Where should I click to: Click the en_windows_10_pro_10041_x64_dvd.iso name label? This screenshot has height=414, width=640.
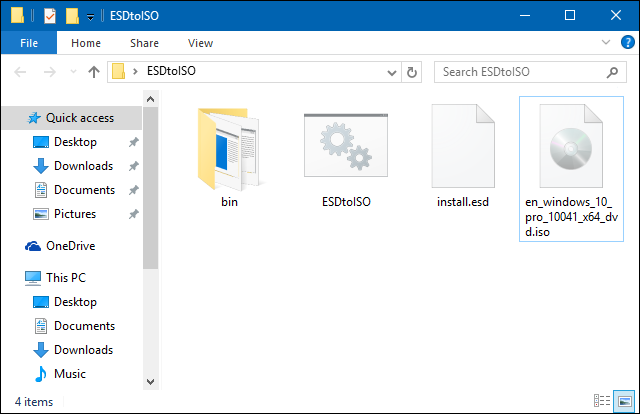[x=571, y=217]
